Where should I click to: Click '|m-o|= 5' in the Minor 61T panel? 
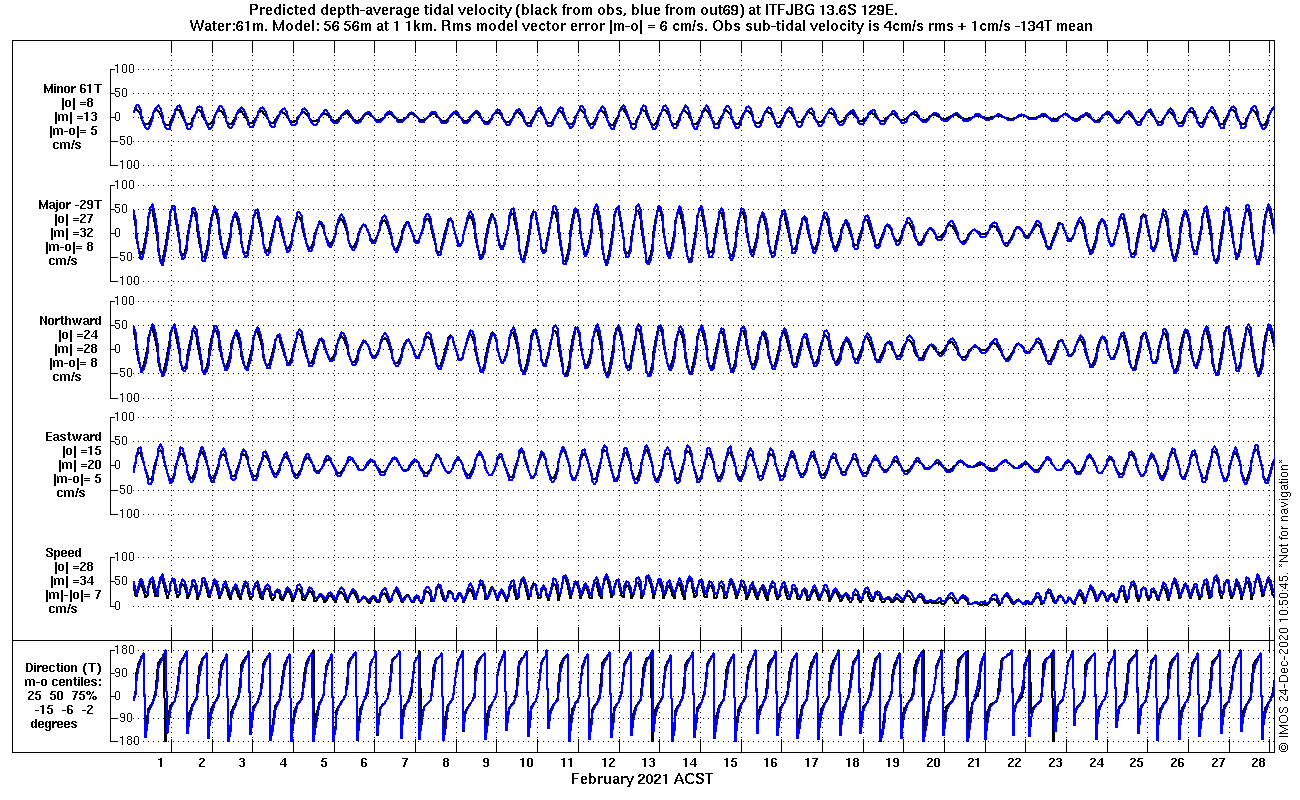(71, 130)
